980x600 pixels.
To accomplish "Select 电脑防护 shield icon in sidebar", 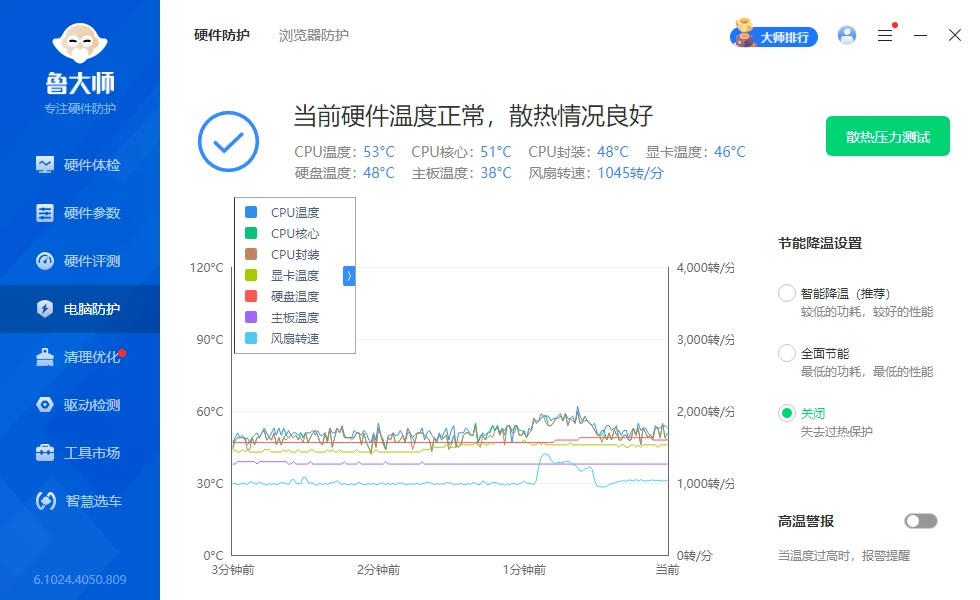I will coord(44,309).
